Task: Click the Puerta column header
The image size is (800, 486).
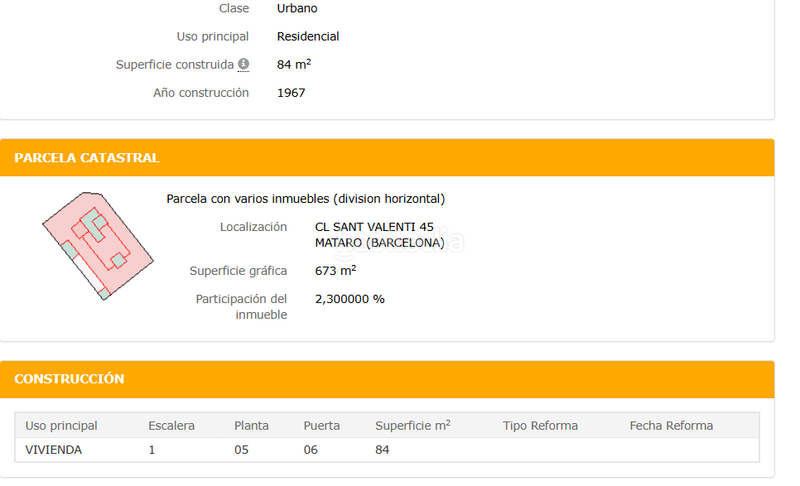Action: (x=321, y=425)
